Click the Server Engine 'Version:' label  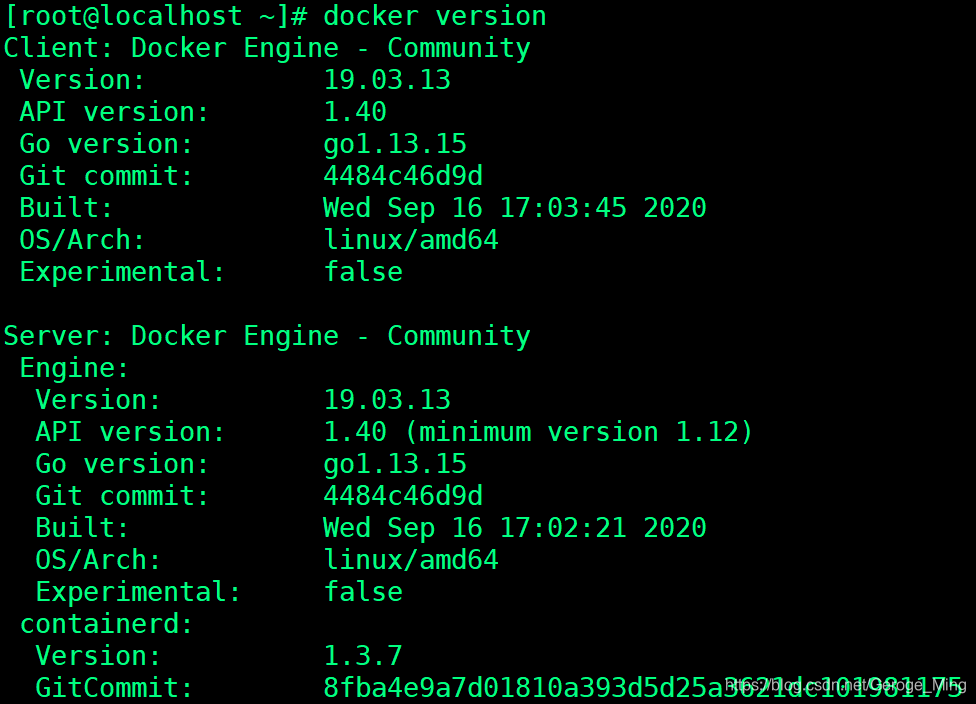(x=98, y=400)
